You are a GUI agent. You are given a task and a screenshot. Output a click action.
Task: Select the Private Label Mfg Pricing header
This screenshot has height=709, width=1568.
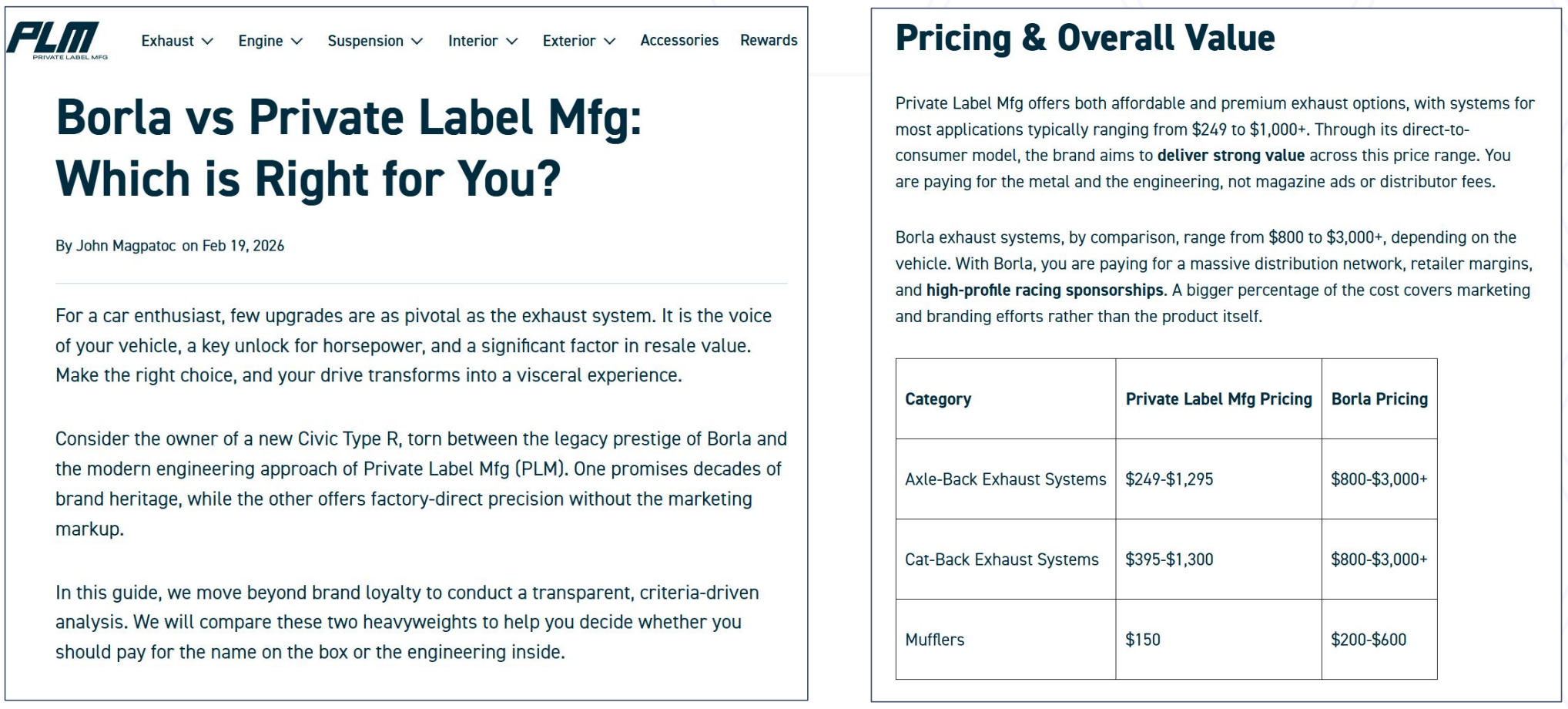[1218, 399]
